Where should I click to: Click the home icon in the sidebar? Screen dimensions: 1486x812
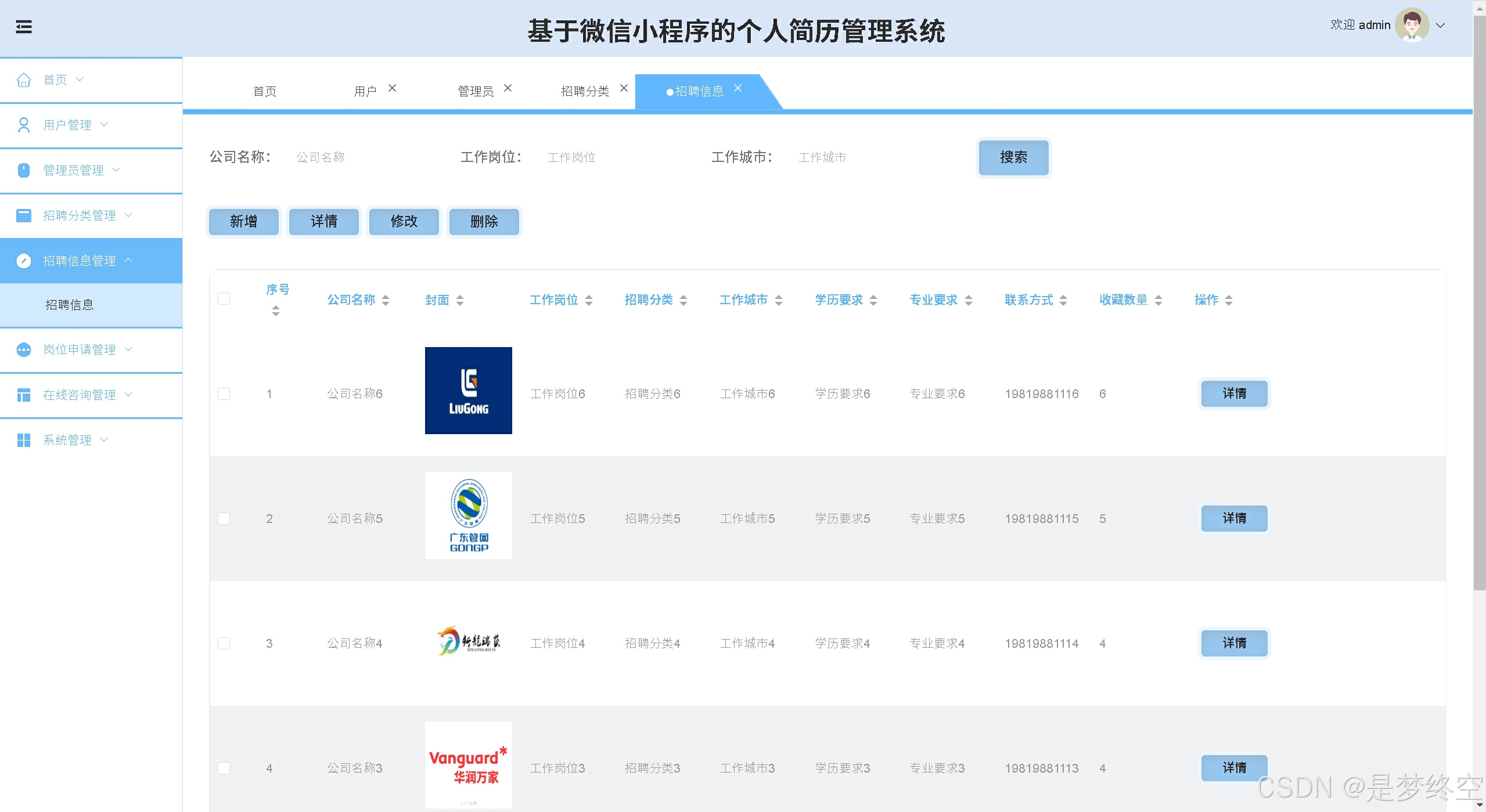24,80
